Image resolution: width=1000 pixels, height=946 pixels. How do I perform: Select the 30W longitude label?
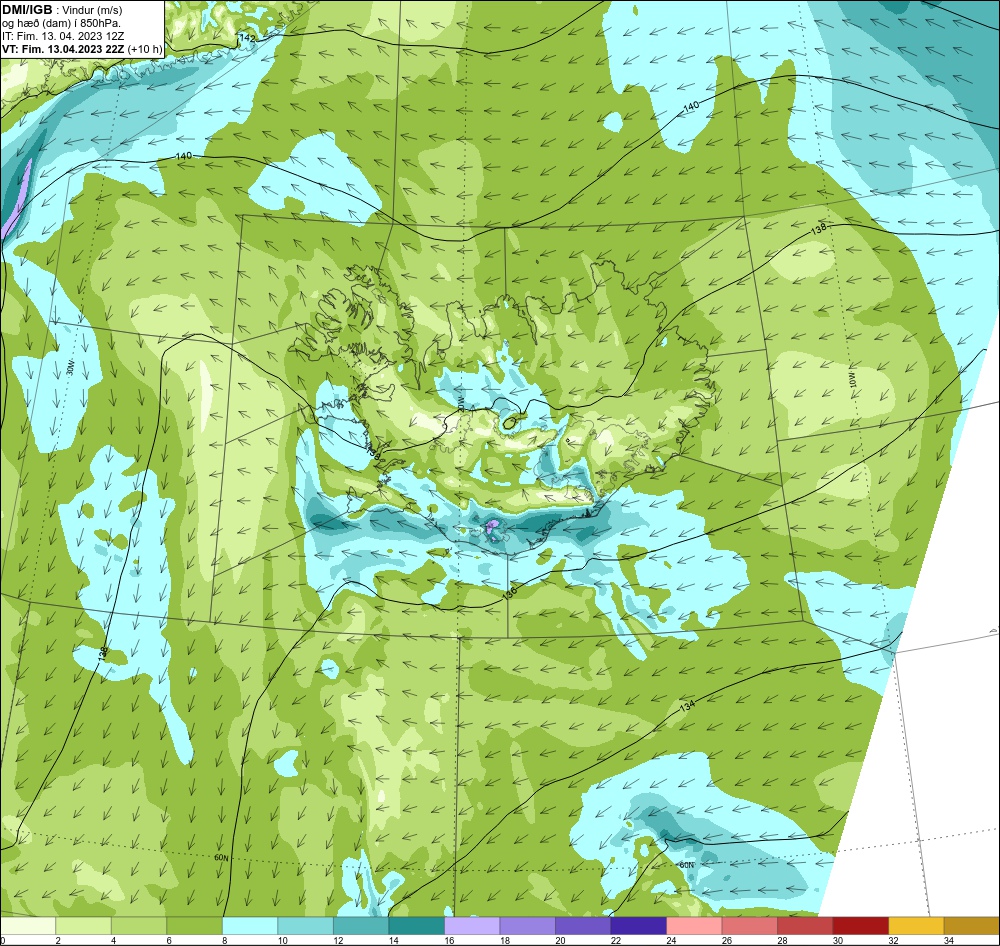tap(71, 367)
